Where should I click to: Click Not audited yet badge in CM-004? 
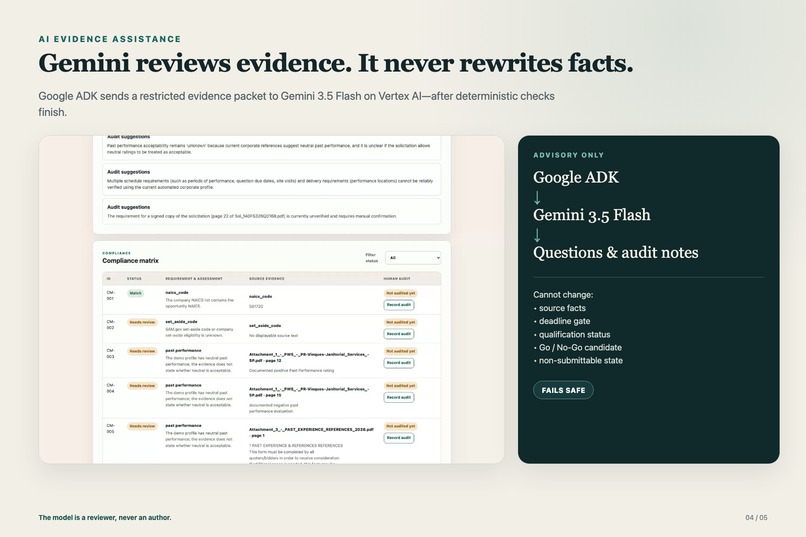[400, 385]
